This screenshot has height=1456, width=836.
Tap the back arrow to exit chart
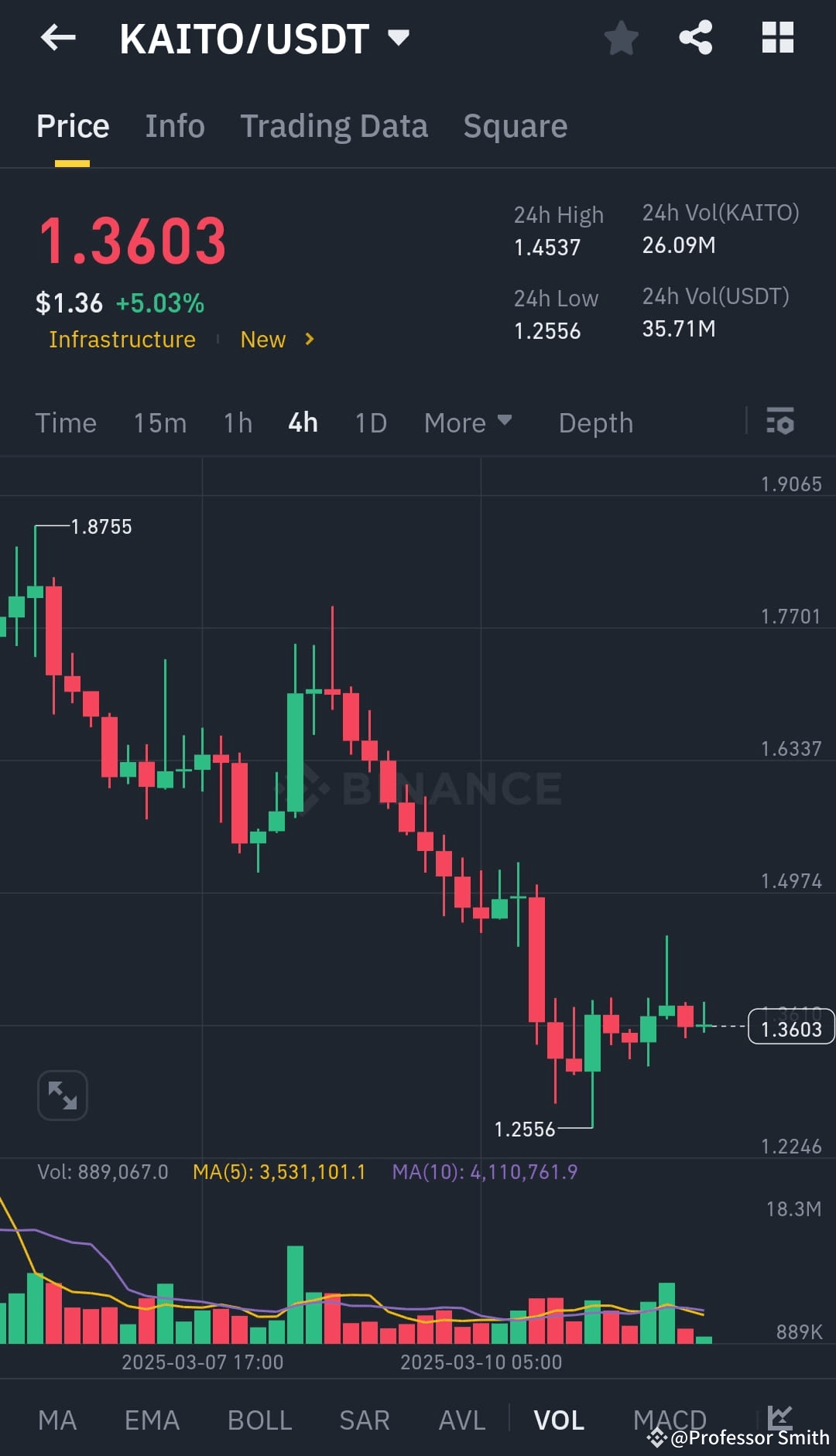[x=57, y=38]
